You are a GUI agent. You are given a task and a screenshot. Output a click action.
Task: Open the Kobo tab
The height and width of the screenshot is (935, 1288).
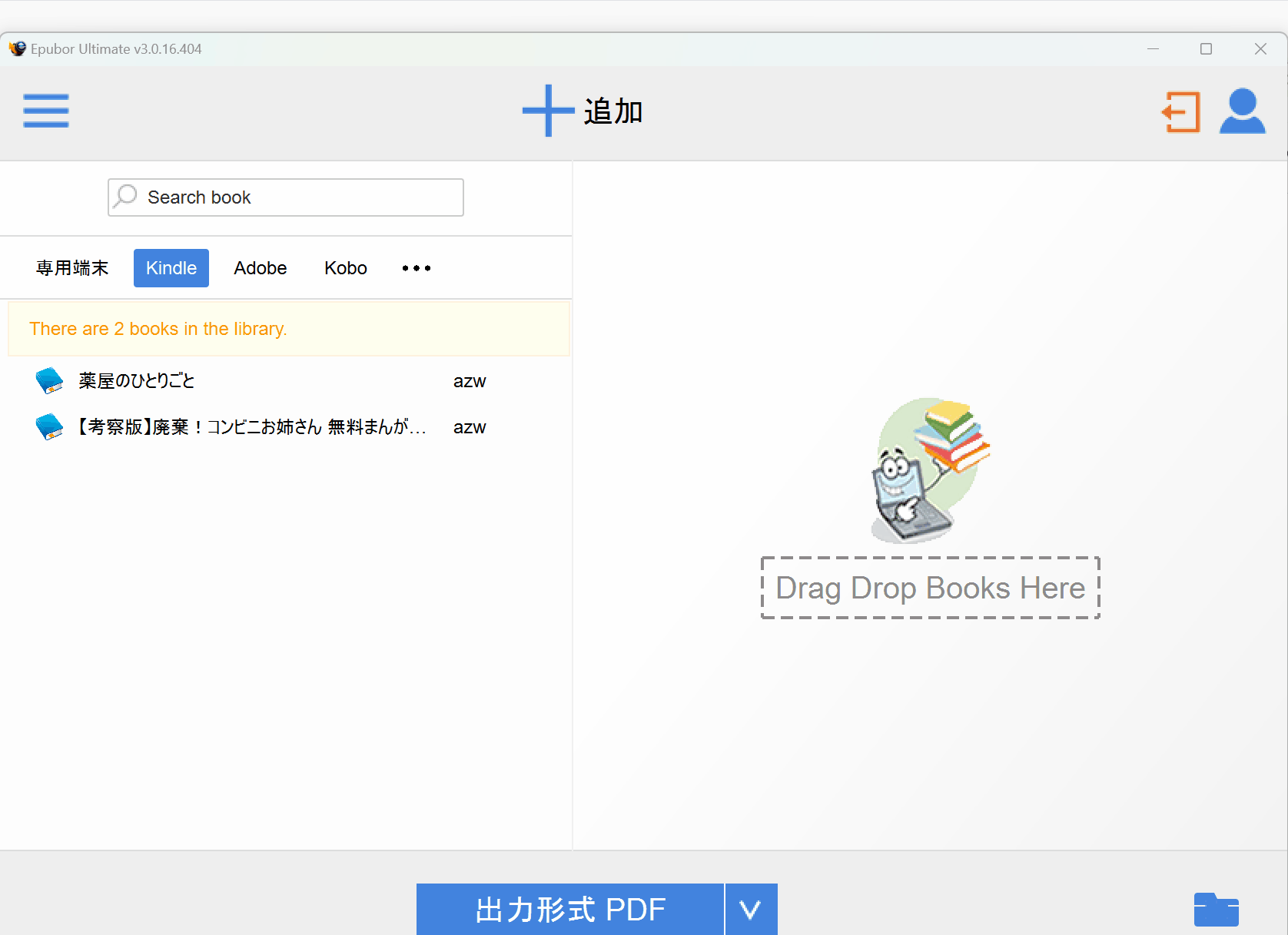346,268
